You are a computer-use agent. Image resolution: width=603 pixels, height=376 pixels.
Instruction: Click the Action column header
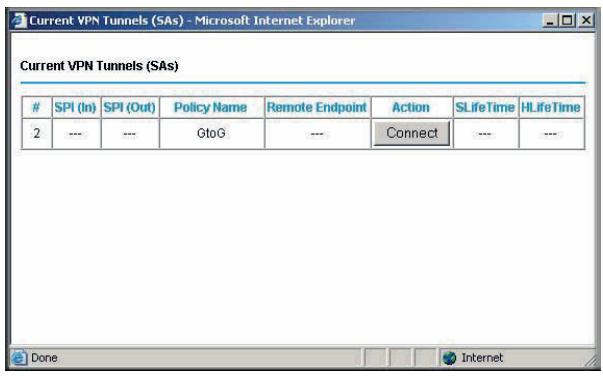[411, 107]
